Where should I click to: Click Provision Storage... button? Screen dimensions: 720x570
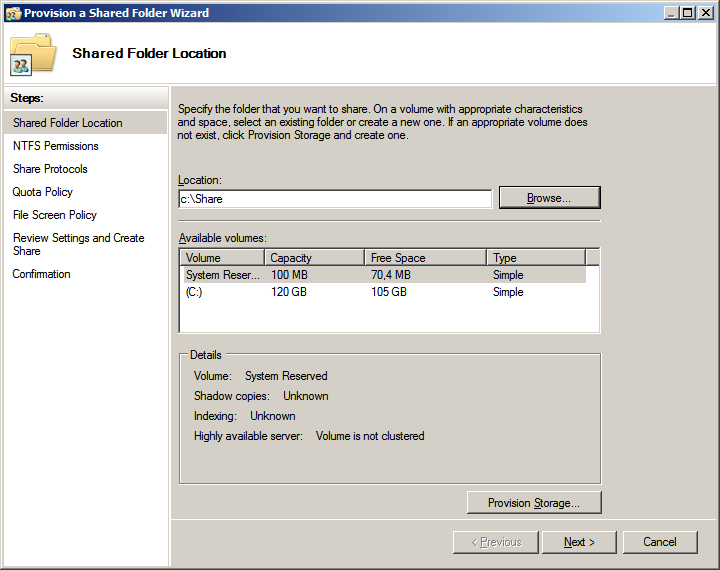534,502
